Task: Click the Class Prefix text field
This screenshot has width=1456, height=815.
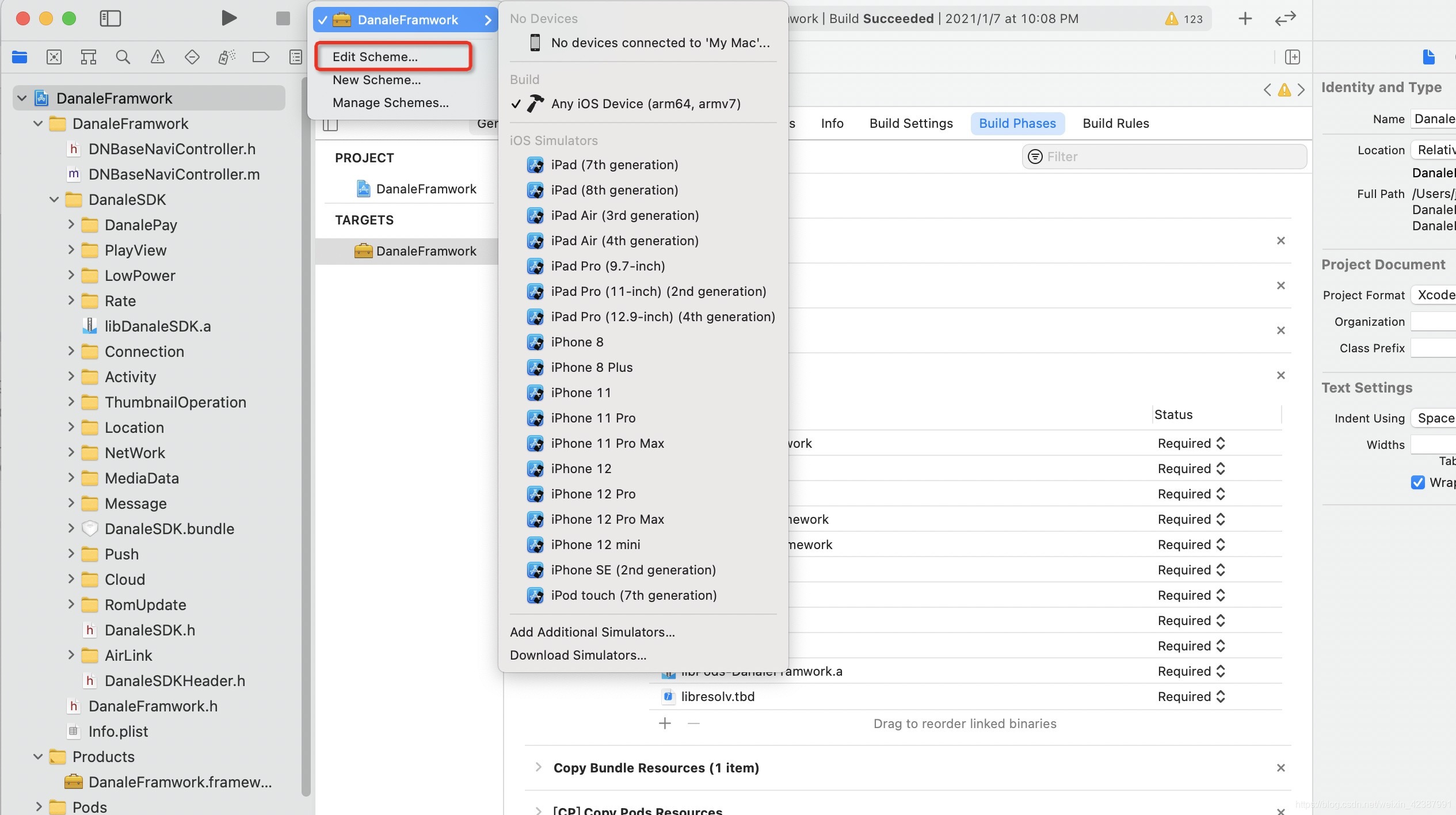Action: pyautogui.click(x=1434, y=348)
